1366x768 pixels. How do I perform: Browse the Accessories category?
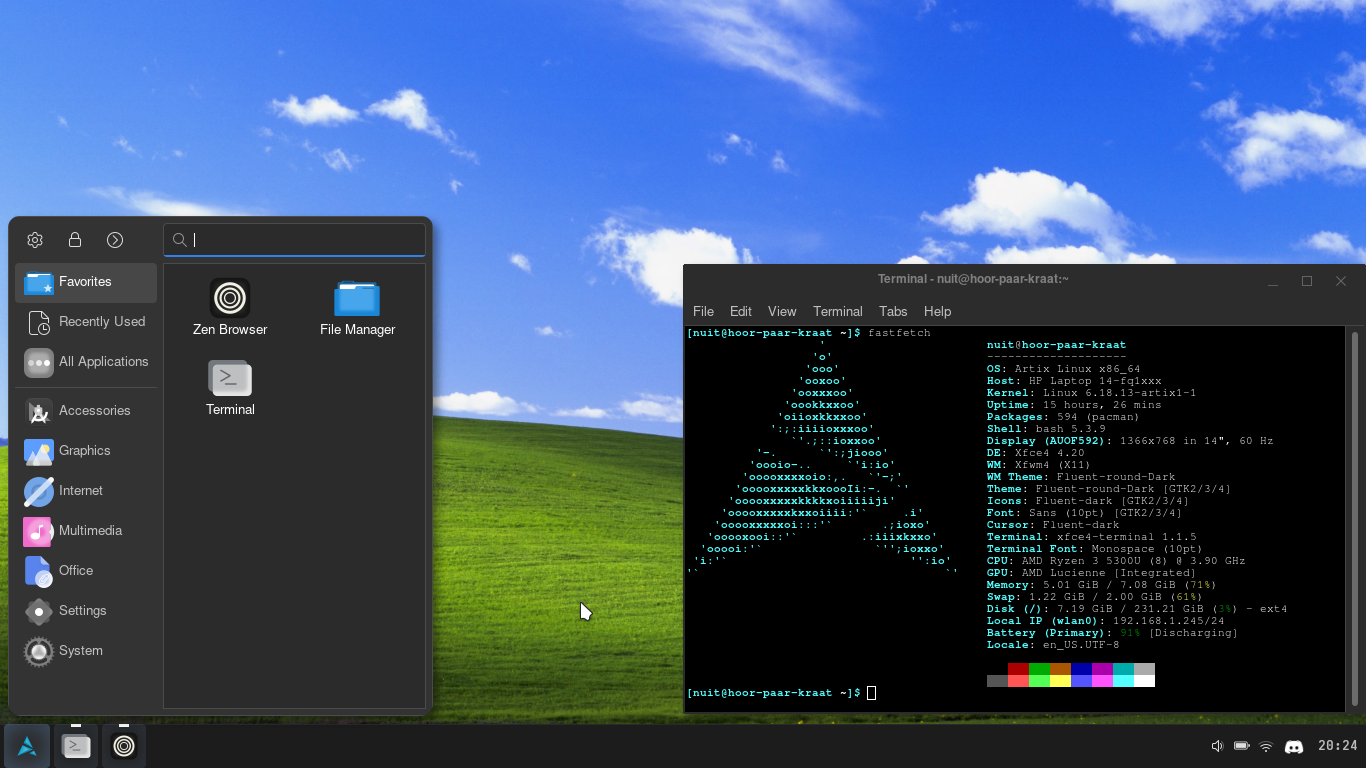tap(86, 411)
